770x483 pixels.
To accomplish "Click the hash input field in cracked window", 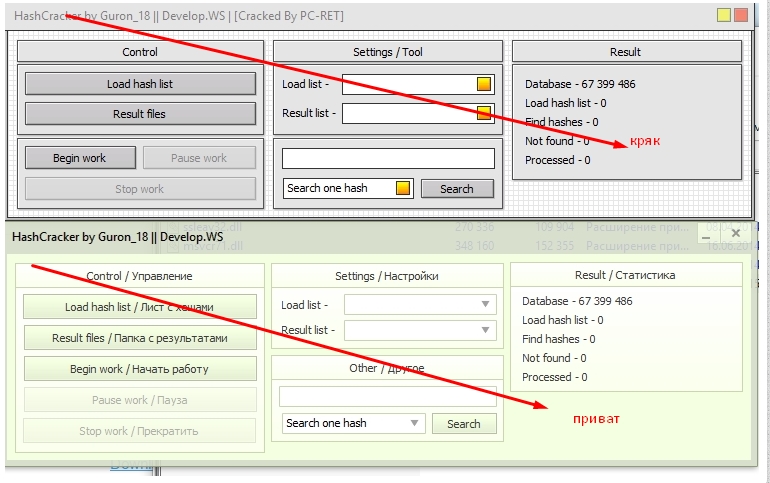I will pyautogui.click(x=388, y=159).
